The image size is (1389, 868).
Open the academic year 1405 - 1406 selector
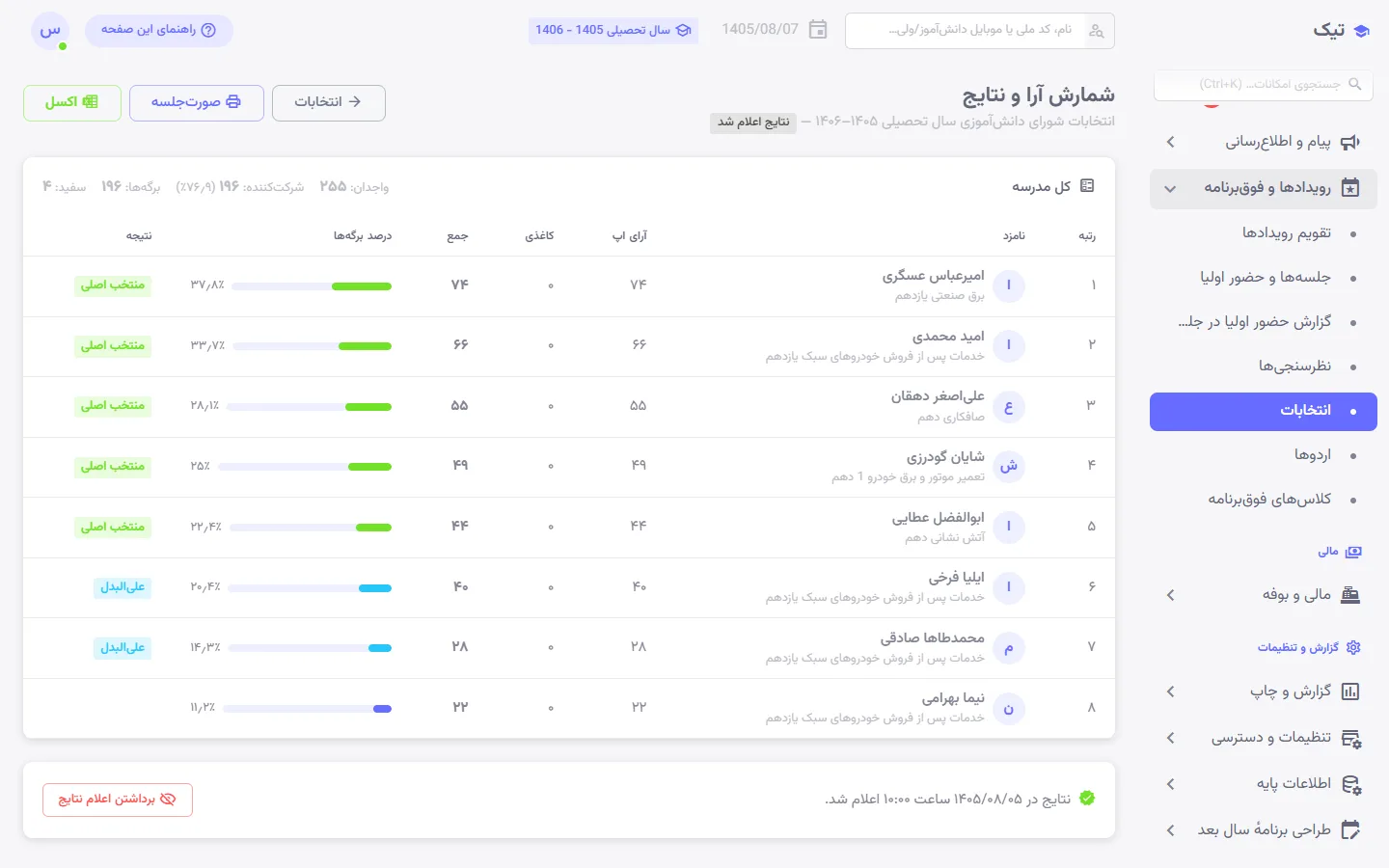click(613, 30)
